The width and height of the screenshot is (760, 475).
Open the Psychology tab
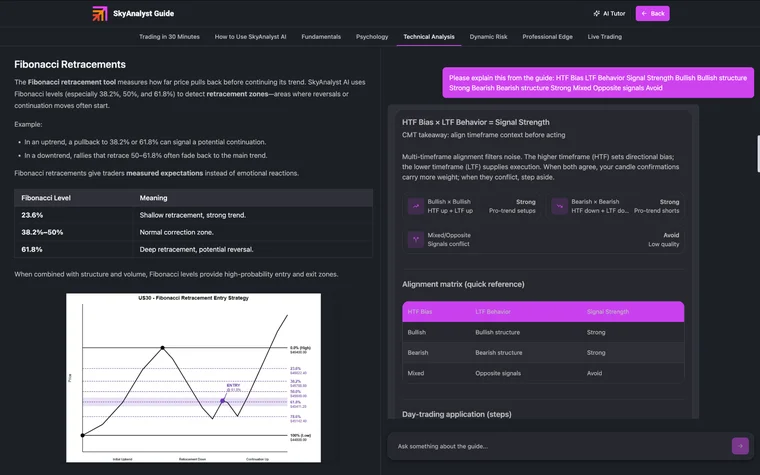pos(372,37)
